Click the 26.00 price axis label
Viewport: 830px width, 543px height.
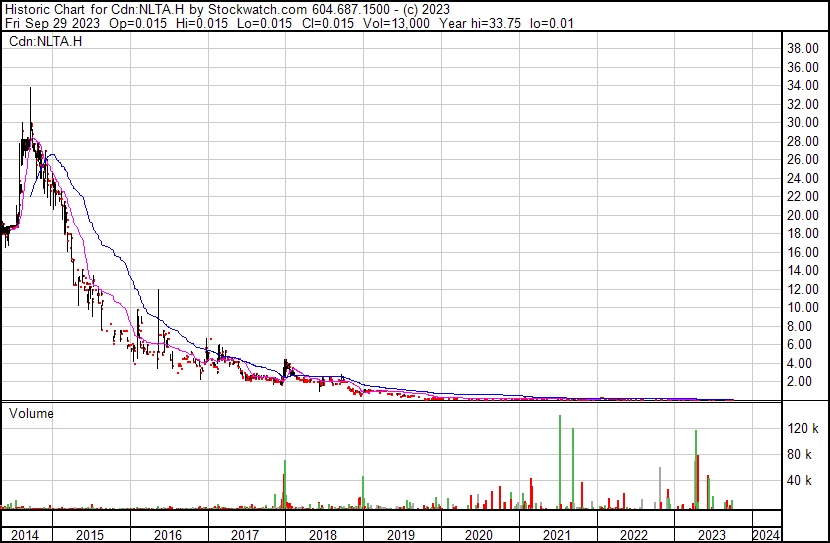coord(803,159)
